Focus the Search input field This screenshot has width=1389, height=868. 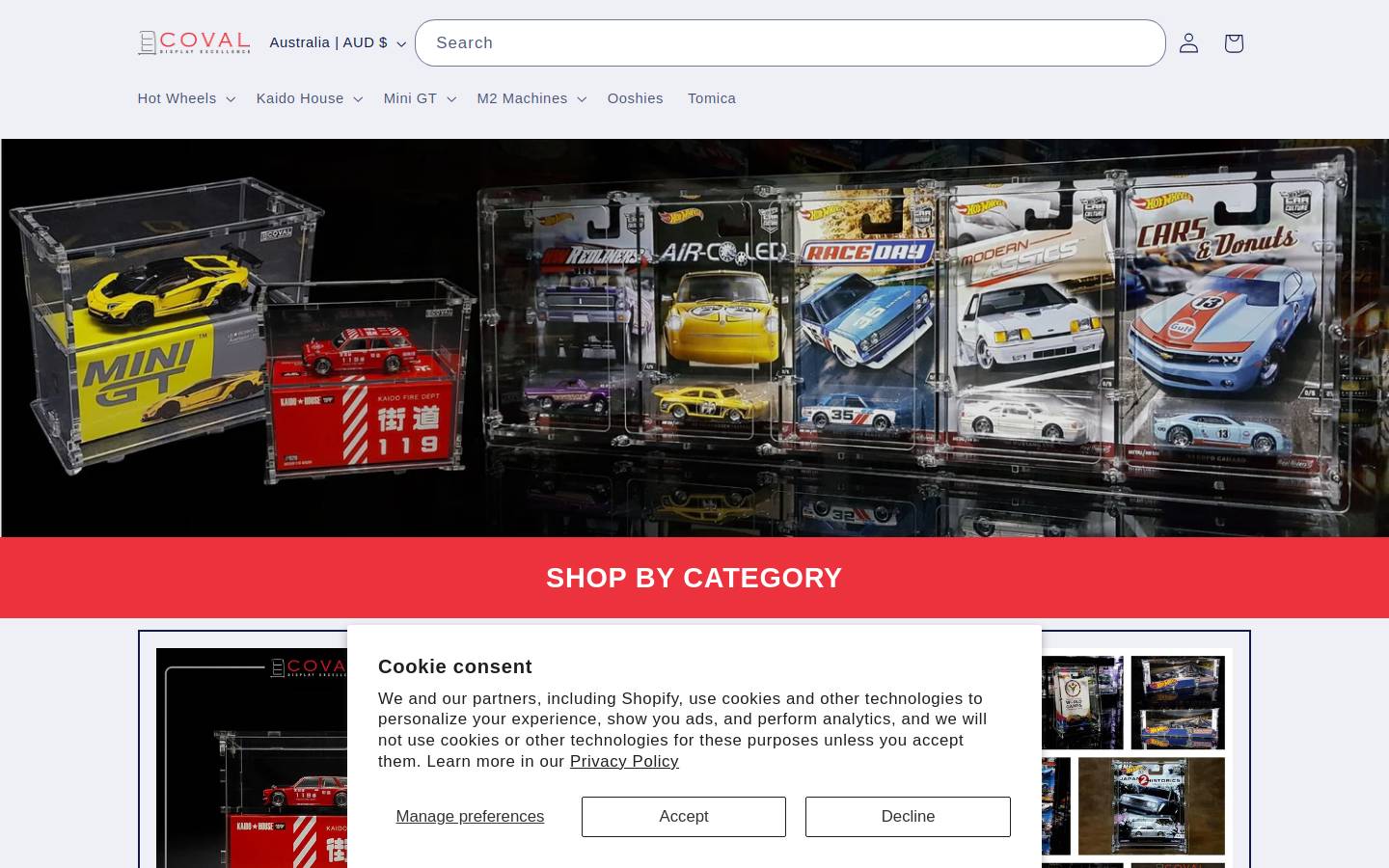click(790, 43)
